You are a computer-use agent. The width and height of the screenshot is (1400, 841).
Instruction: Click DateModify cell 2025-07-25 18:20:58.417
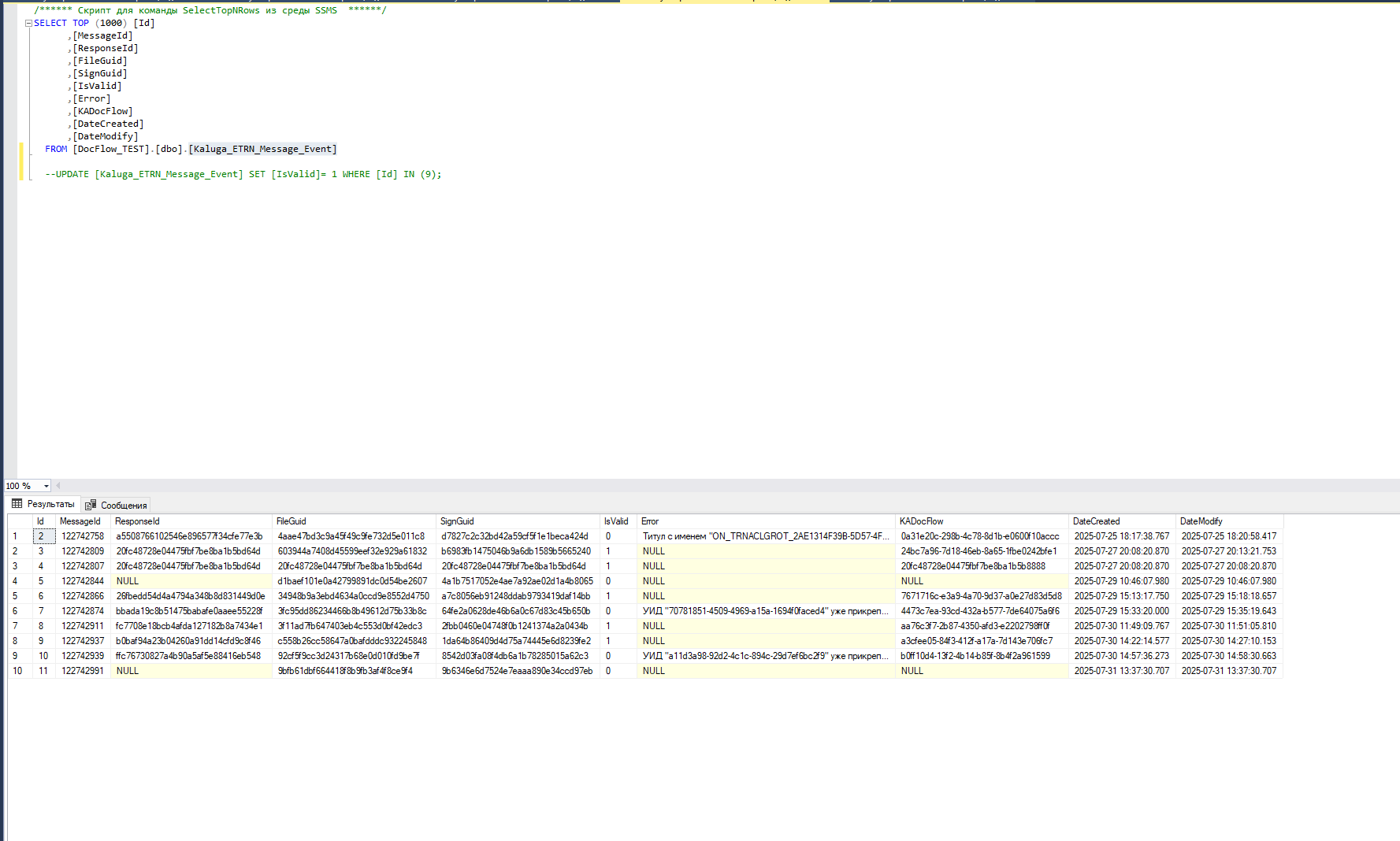[x=1229, y=536]
